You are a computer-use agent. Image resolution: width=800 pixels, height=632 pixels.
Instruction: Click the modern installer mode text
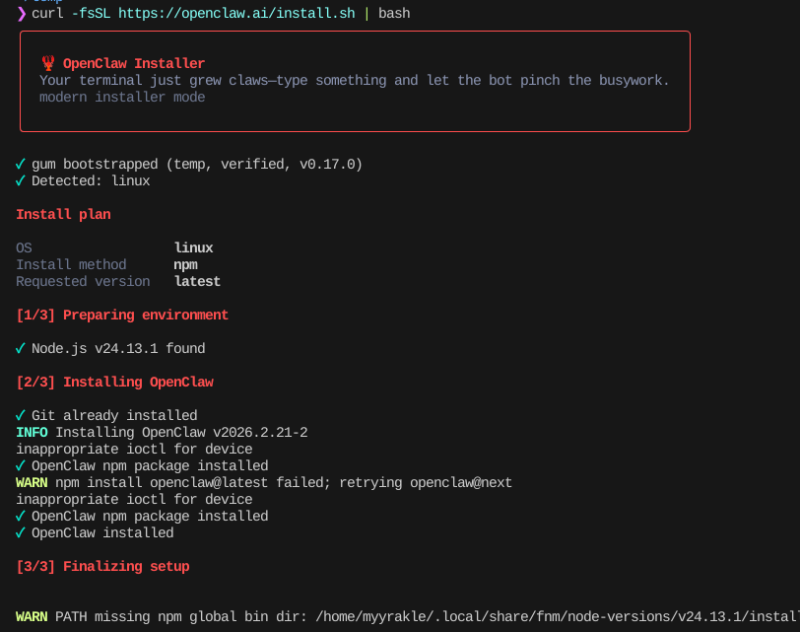(122, 97)
